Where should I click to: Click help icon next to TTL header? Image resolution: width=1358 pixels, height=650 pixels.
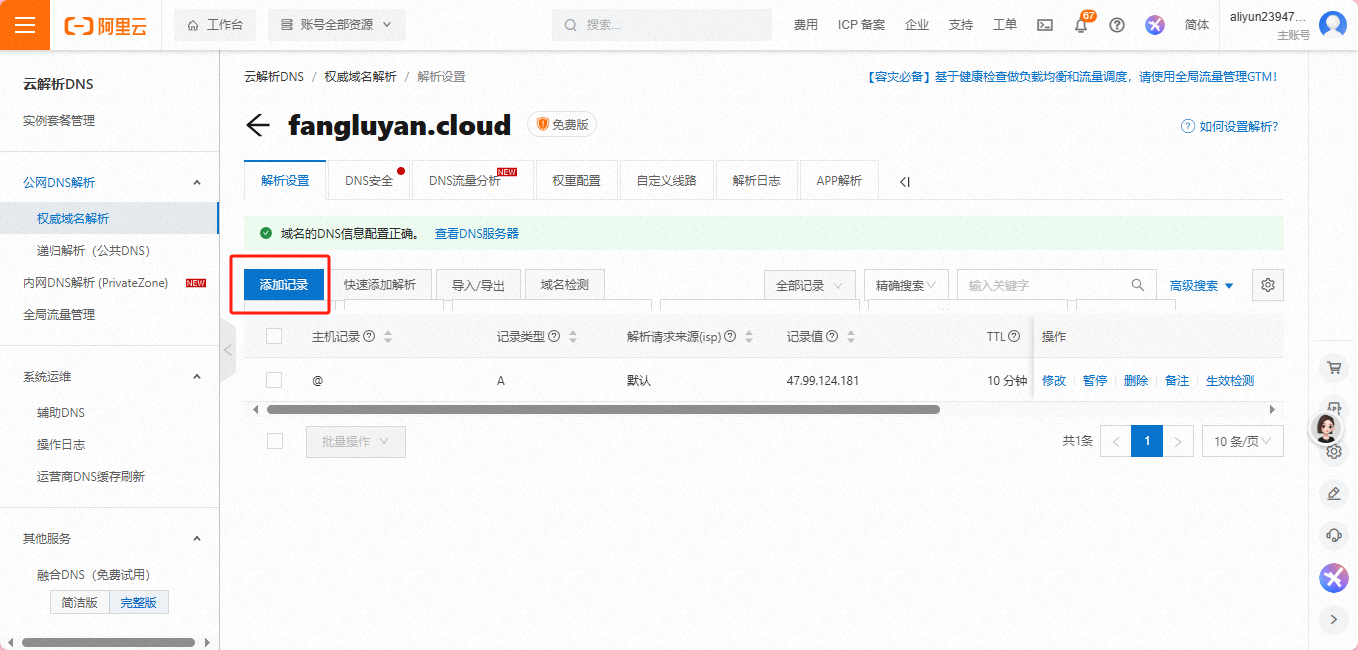(x=1014, y=337)
